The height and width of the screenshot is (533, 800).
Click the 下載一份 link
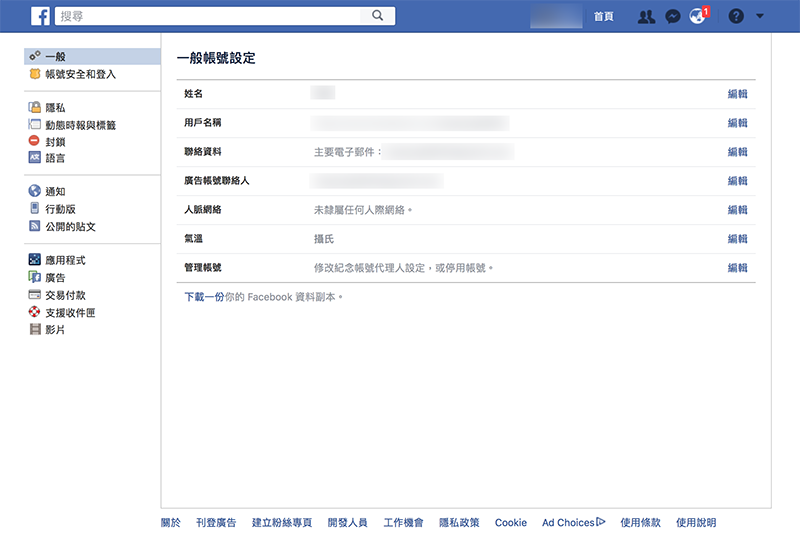[204, 297]
